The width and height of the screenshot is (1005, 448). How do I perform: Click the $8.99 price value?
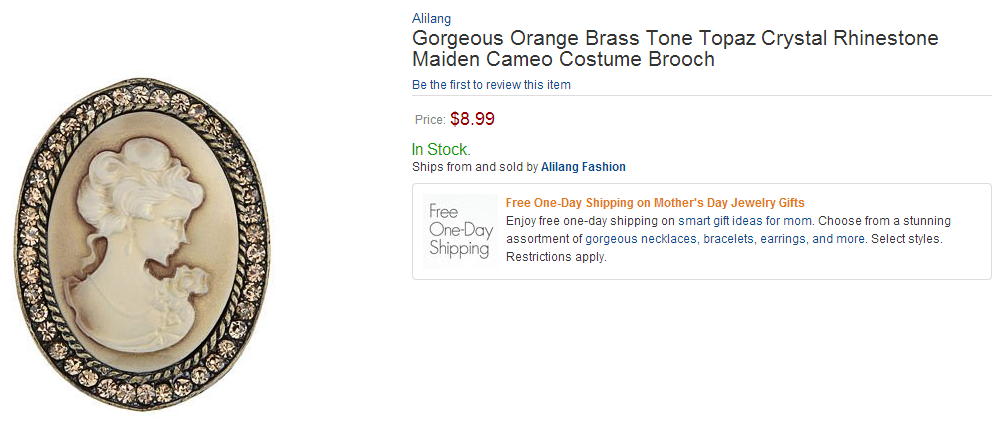[x=472, y=119]
